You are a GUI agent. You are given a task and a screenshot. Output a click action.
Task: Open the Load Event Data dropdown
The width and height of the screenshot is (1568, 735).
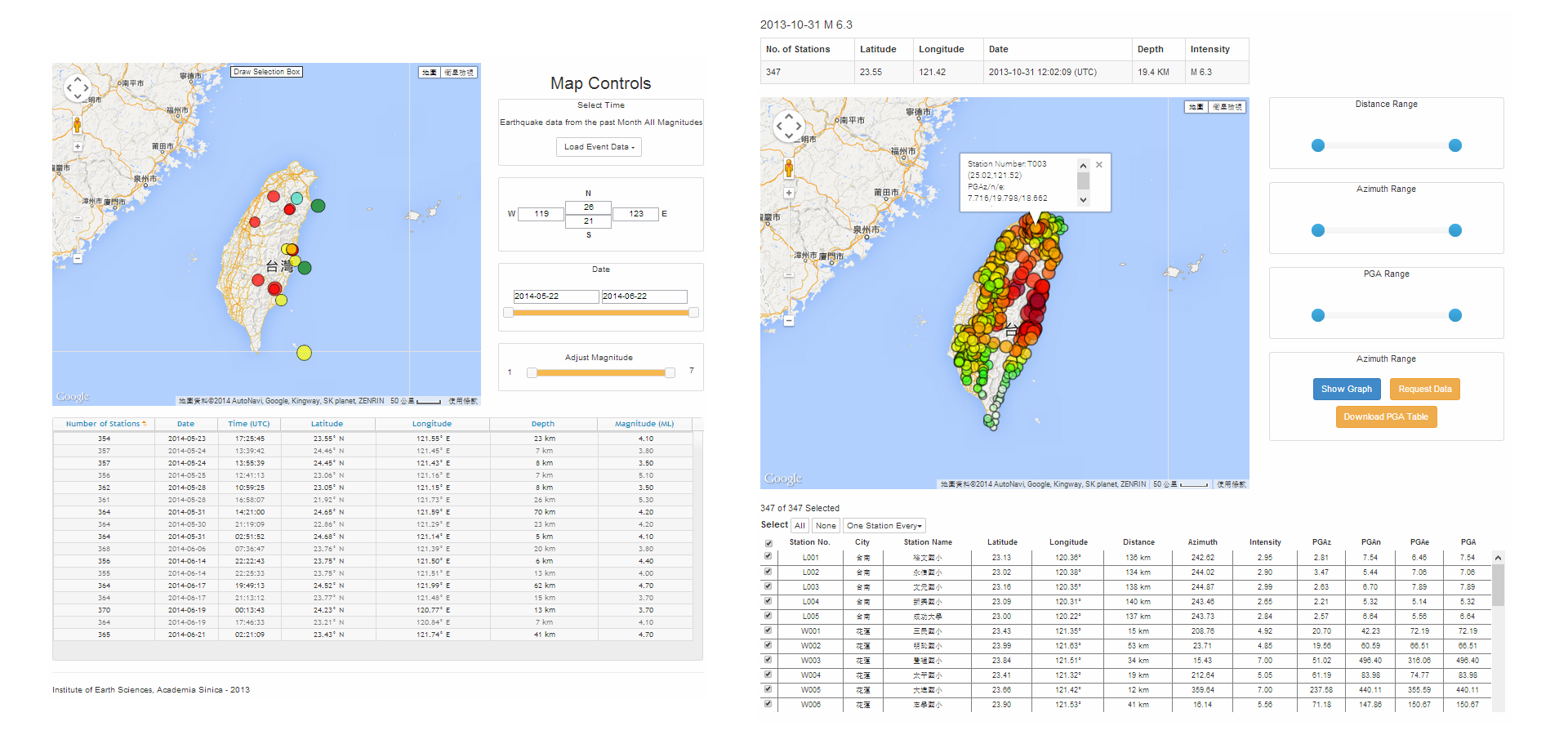pos(599,147)
